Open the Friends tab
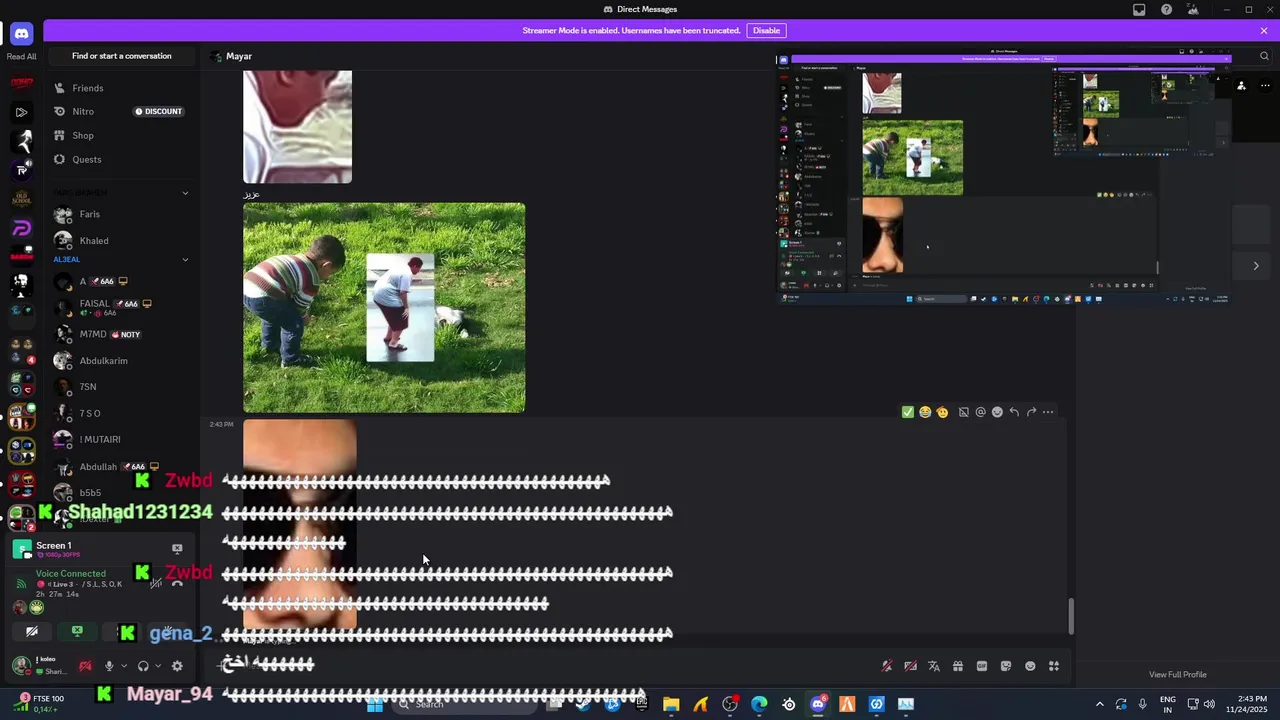Screen dimensions: 1280x720 [x=122, y=88]
